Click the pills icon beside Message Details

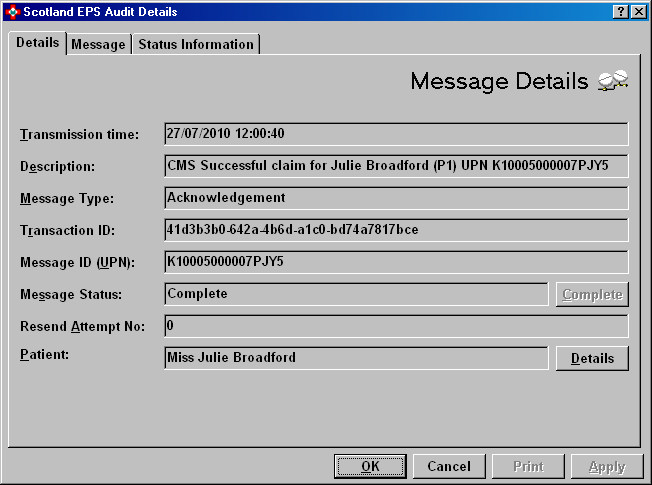coord(612,81)
